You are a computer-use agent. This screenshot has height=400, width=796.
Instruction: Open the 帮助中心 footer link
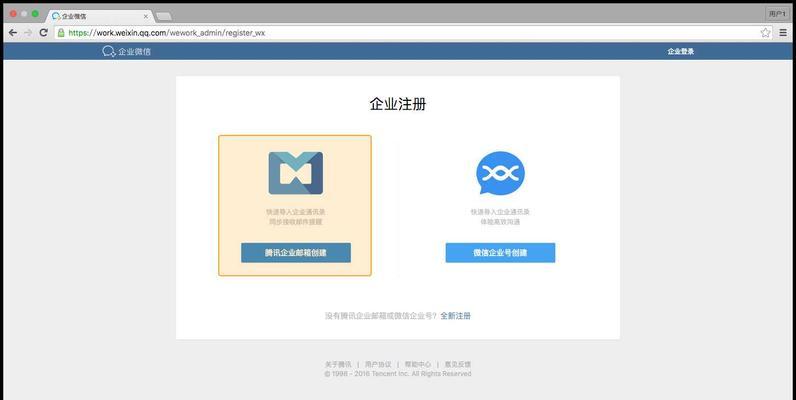[418, 364]
